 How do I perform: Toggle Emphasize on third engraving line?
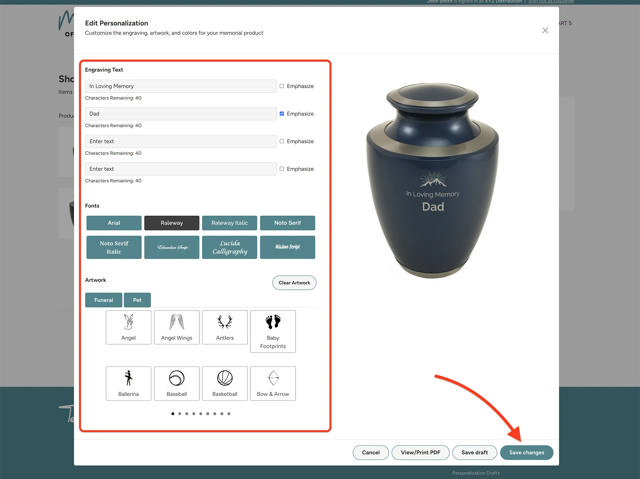(282, 141)
